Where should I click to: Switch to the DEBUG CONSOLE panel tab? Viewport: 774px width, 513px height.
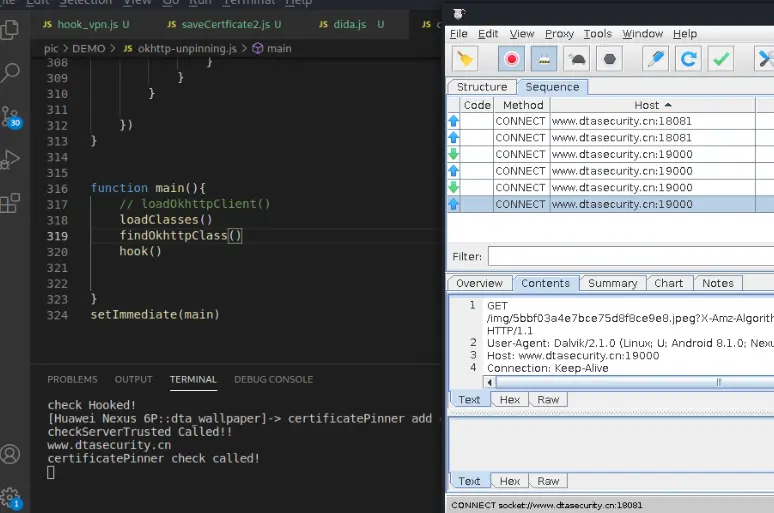tap(273, 379)
